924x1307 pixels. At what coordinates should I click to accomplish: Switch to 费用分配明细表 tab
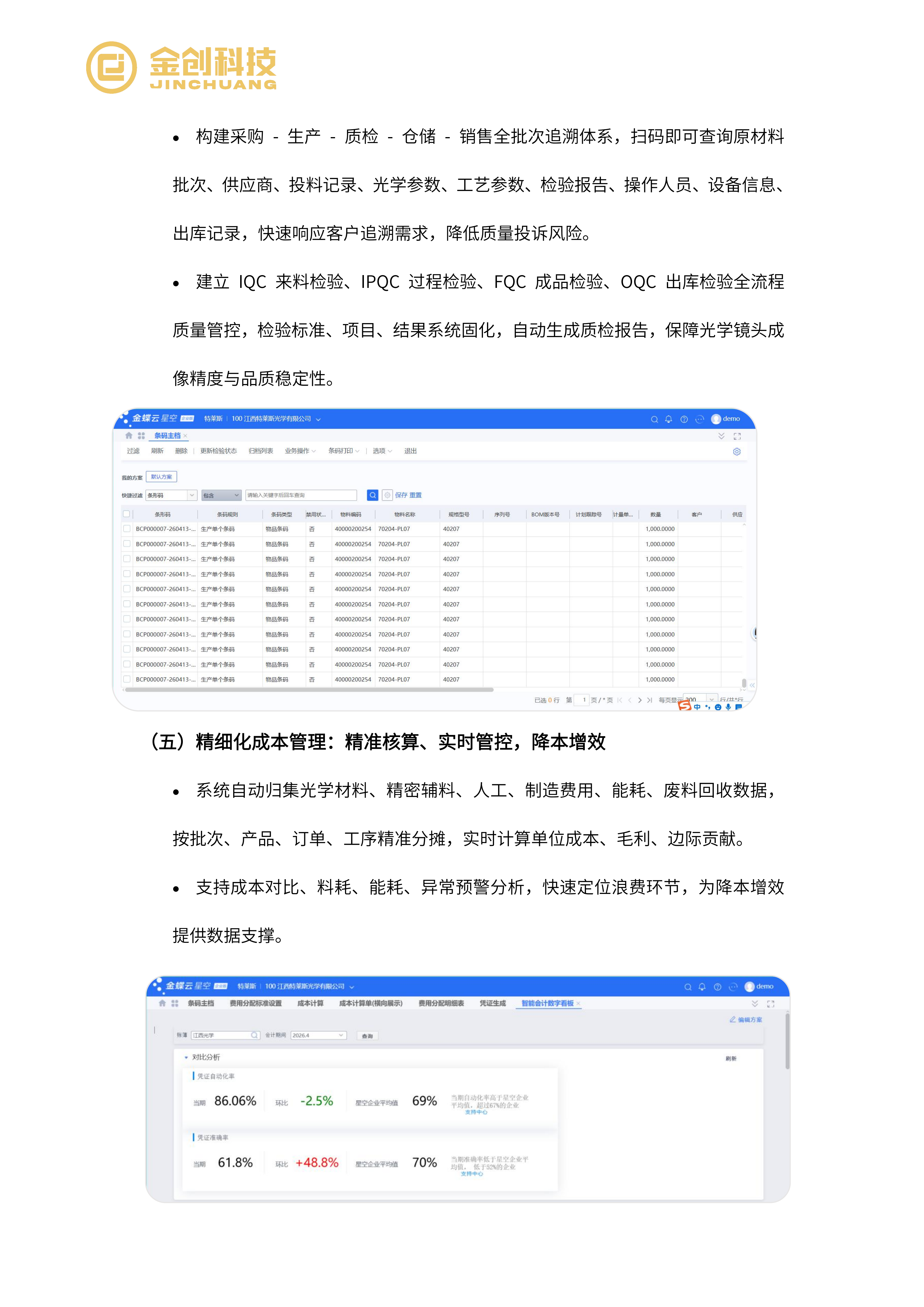441,1003
